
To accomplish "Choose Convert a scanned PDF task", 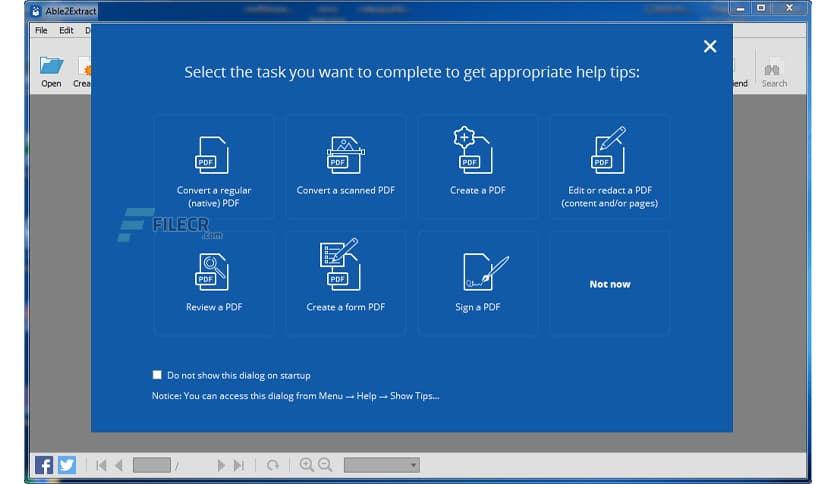I will tap(345, 167).
